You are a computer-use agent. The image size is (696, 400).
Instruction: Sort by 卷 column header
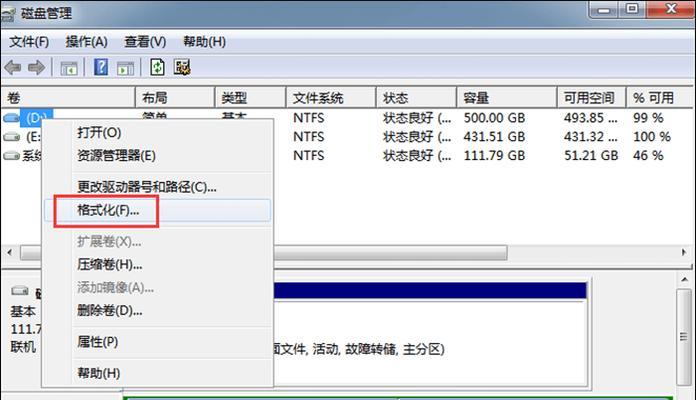point(68,98)
